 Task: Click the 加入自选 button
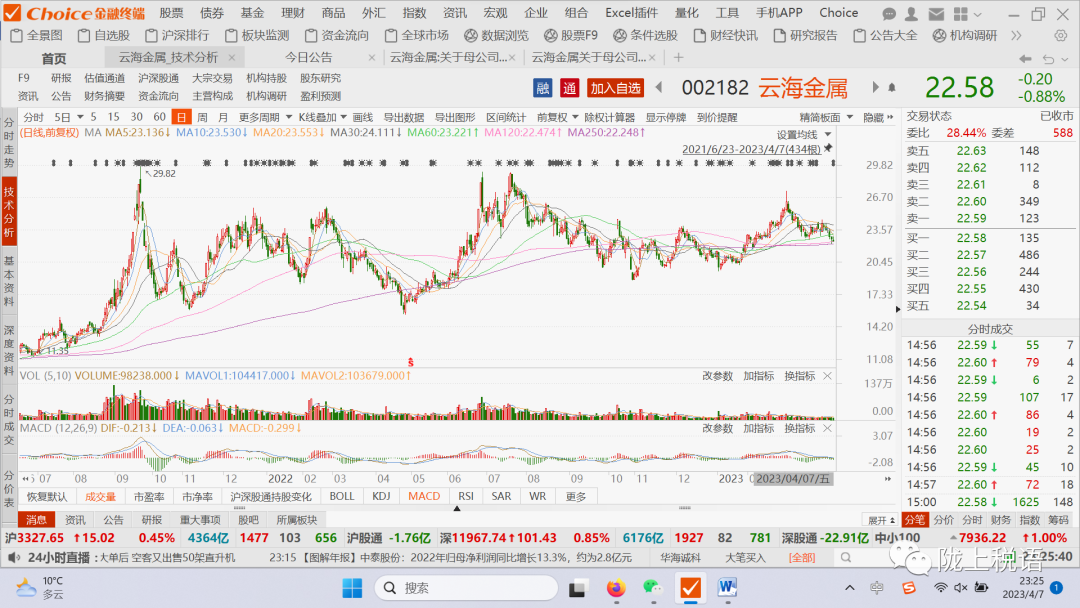[x=615, y=88]
